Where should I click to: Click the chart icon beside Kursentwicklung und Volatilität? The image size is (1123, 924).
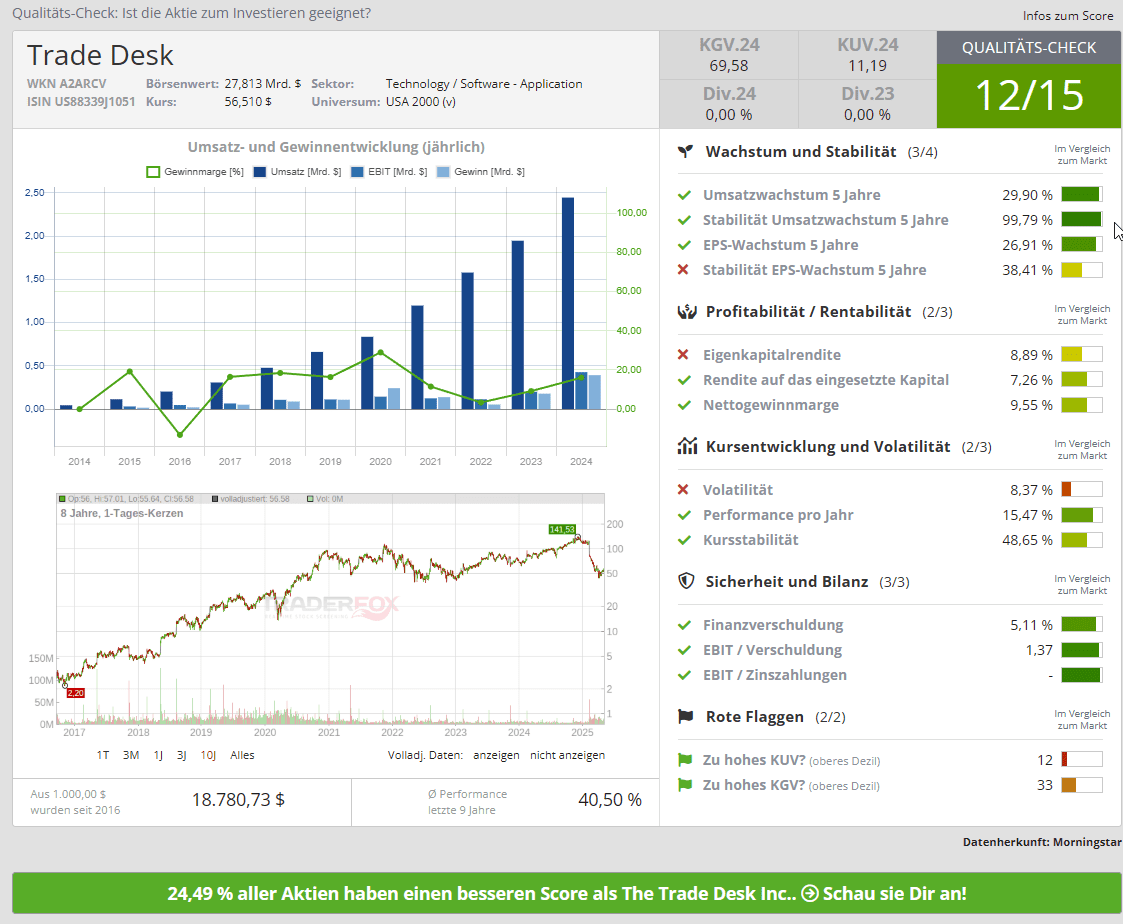687,446
